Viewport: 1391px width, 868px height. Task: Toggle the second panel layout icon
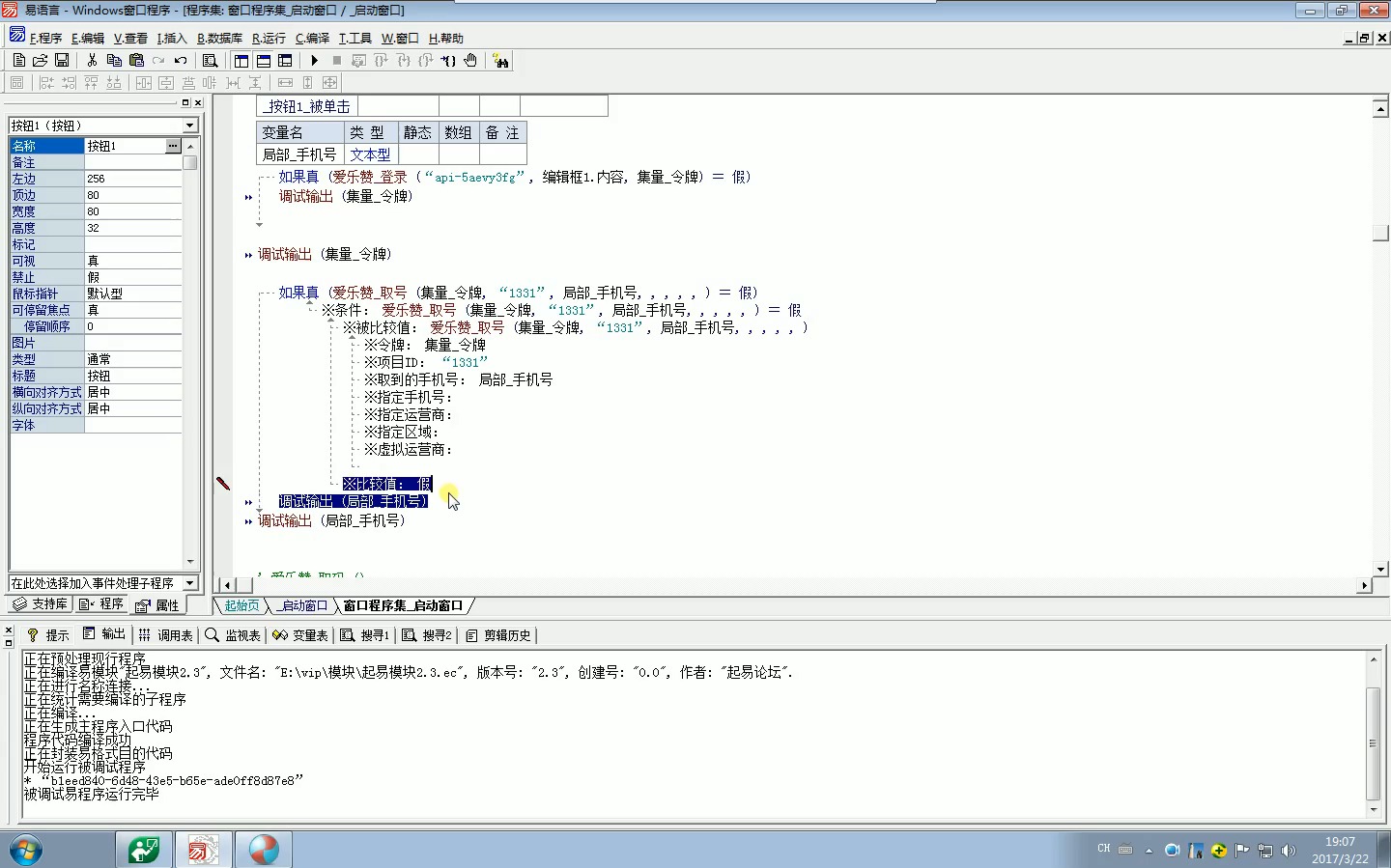point(263,60)
